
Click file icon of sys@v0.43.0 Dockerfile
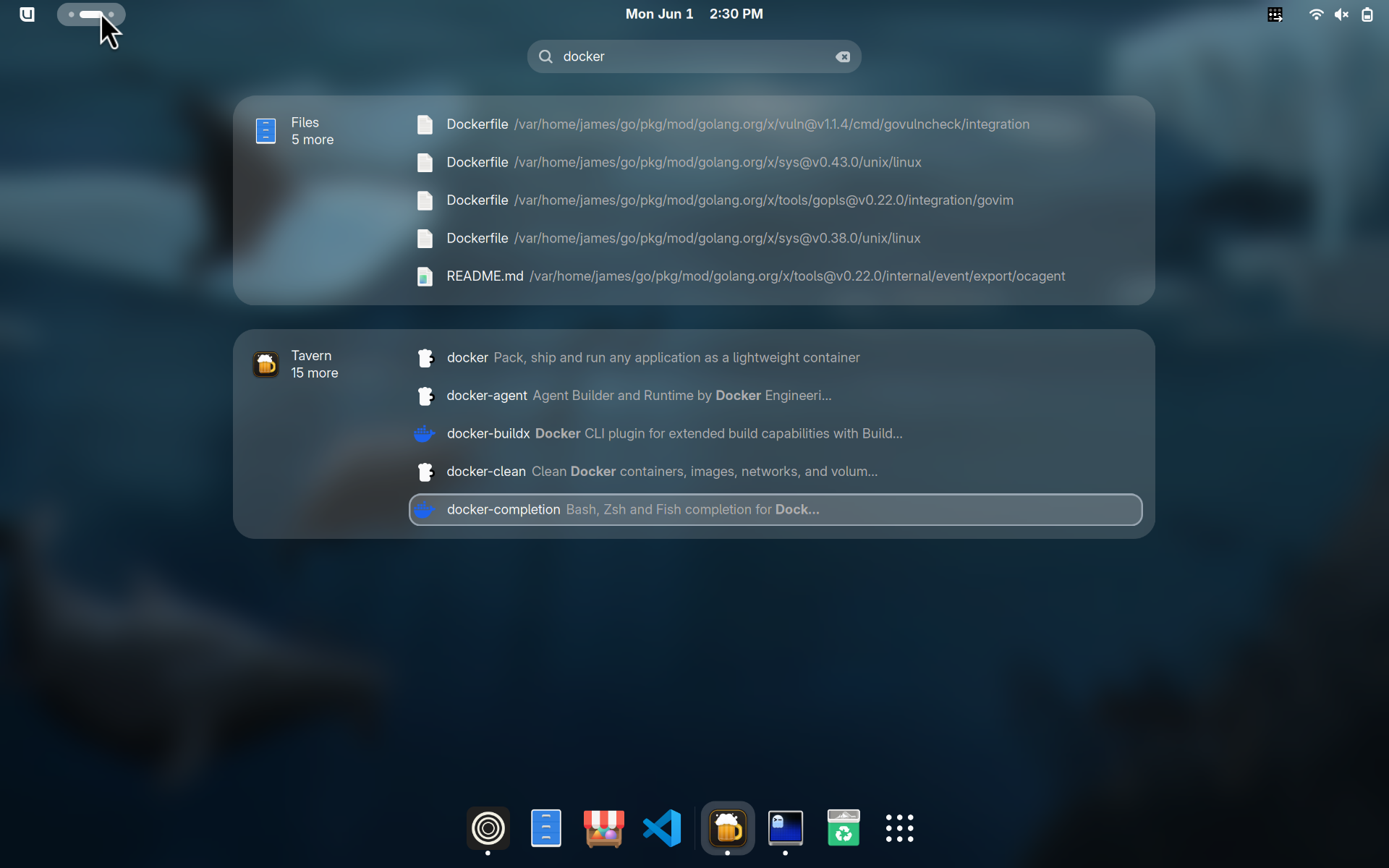pyautogui.click(x=425, y=163)
